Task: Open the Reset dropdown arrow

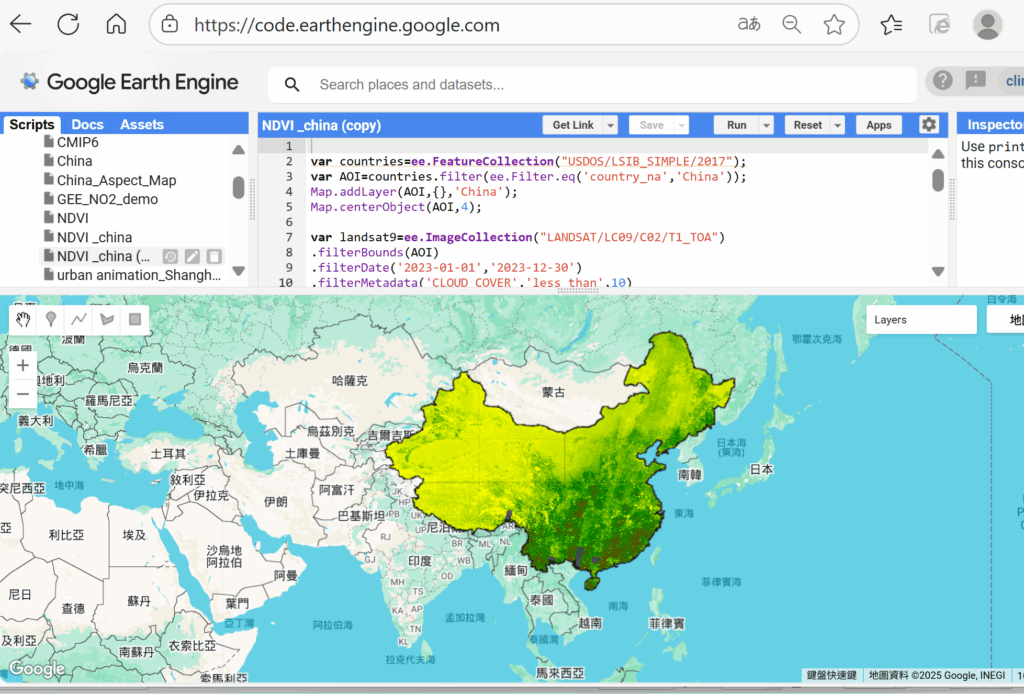Action: 837,125
